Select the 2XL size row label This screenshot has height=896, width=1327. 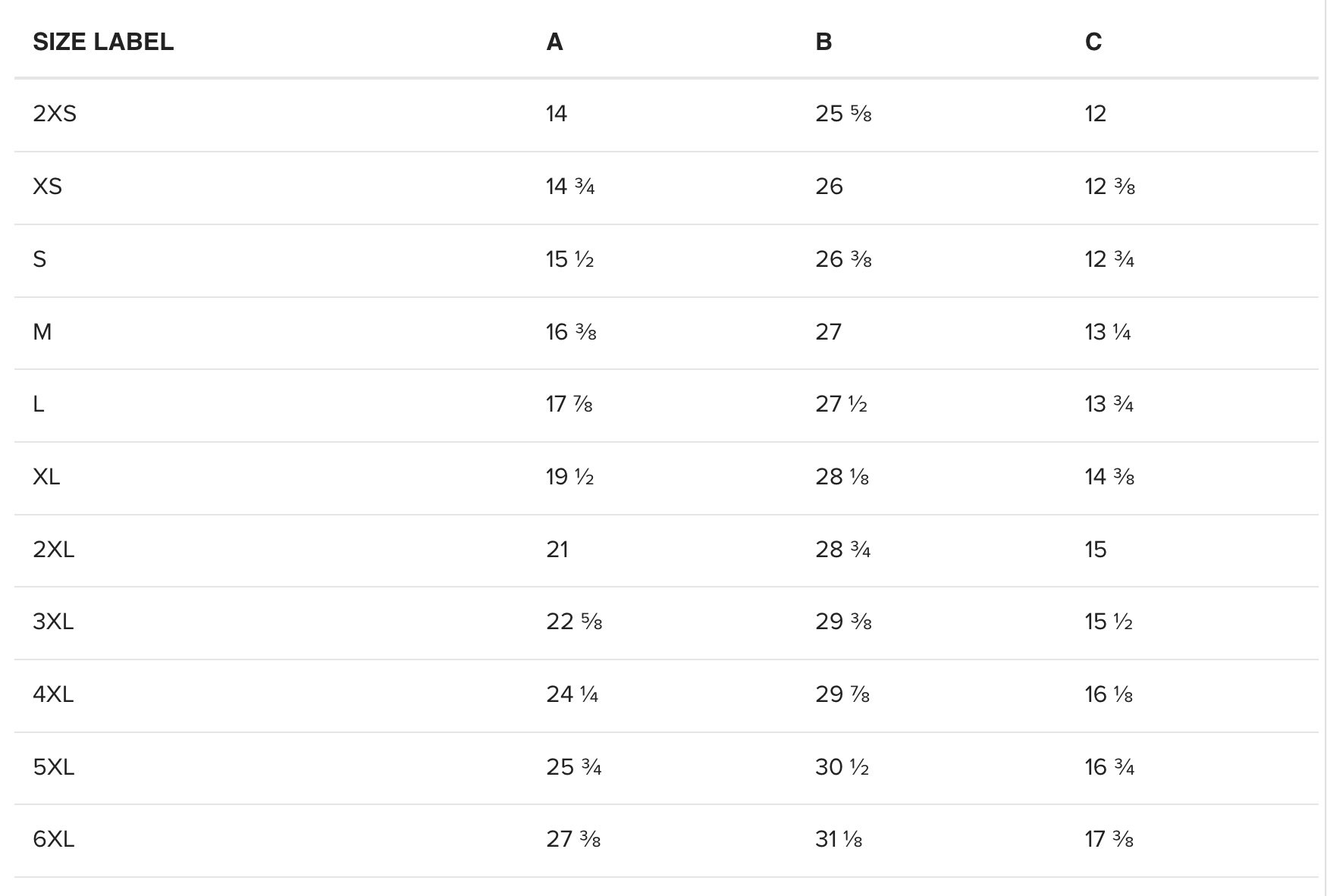coord(54,550)
